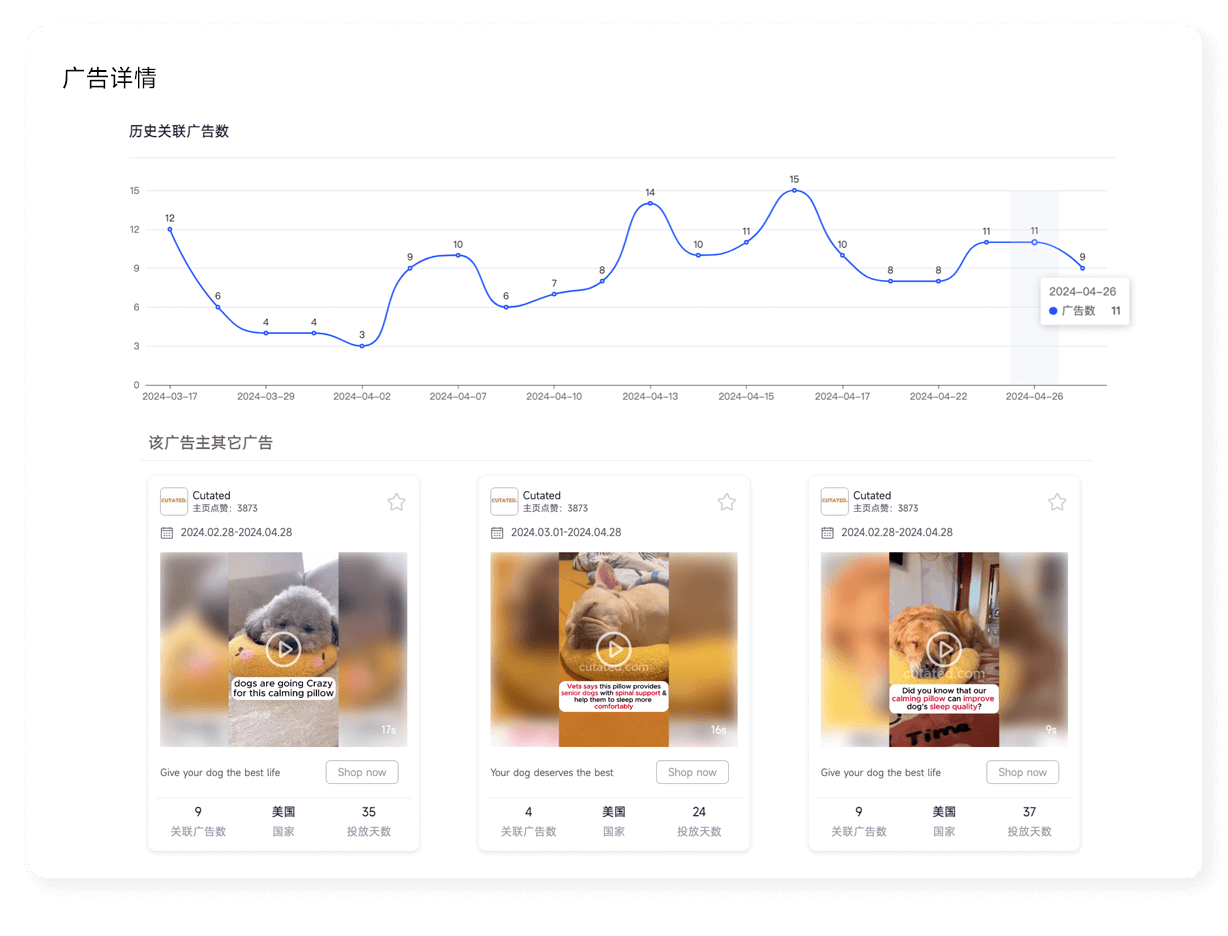Click the Cutated brand logo on the first card
This screenshot has height=936, width=1228.
coord(173,501)
